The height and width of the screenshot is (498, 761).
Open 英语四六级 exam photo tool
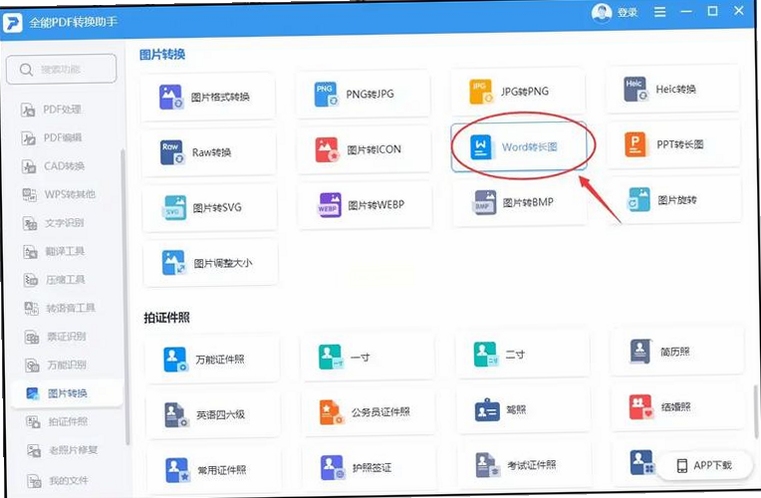pyautogui.click(x=214, y=415)
